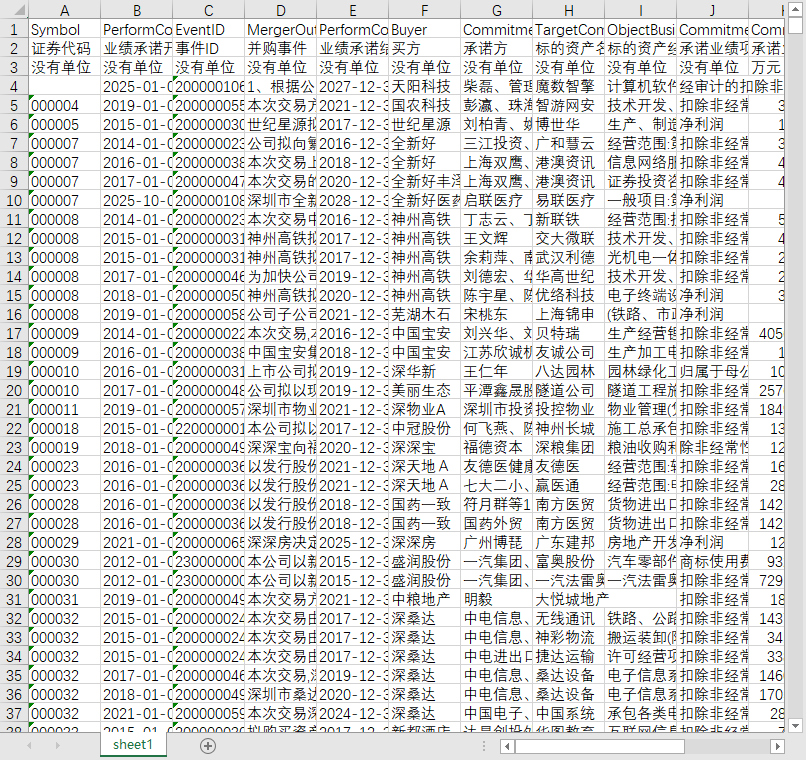Image resolution: width=806 pixels, height=760 pixels.
Task: Click target cell 贝特瑞
Action: 569,333
